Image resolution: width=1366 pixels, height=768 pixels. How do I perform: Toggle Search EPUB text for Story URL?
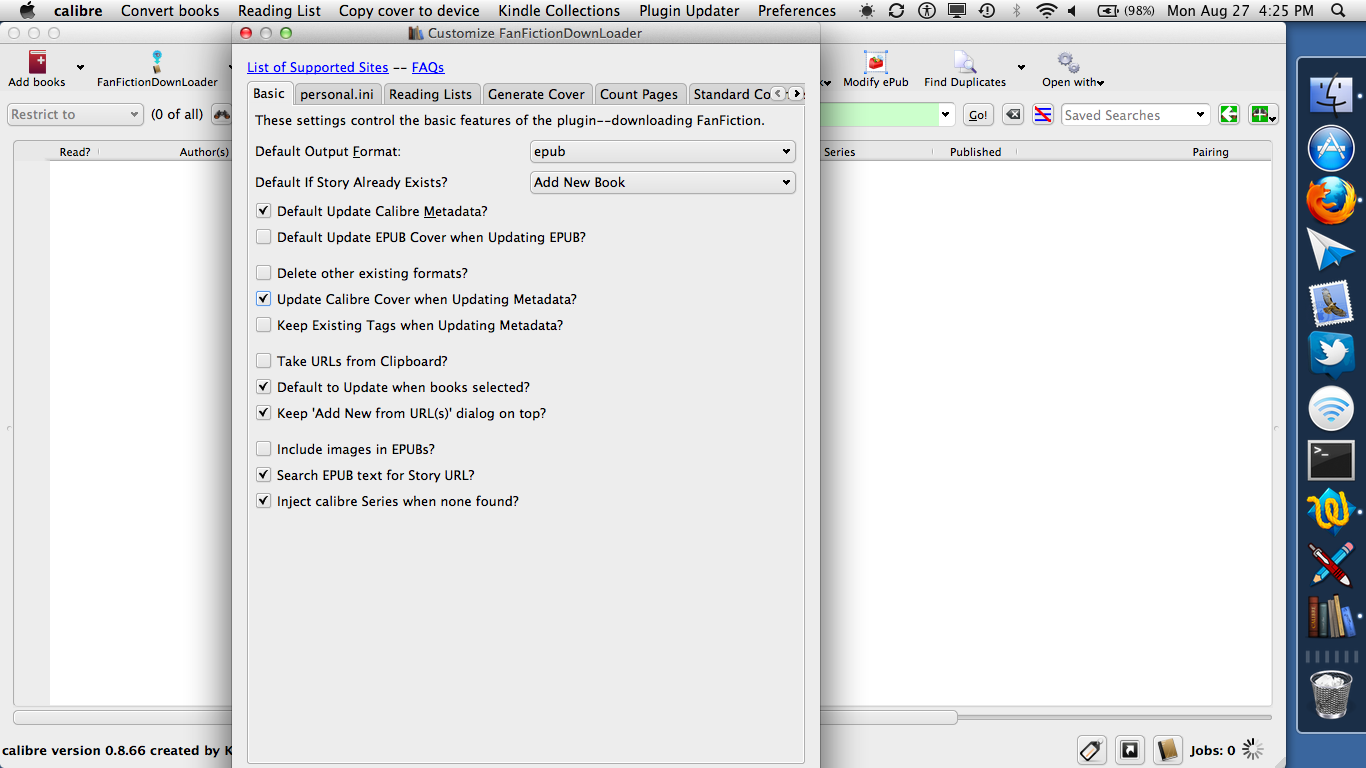264,475
